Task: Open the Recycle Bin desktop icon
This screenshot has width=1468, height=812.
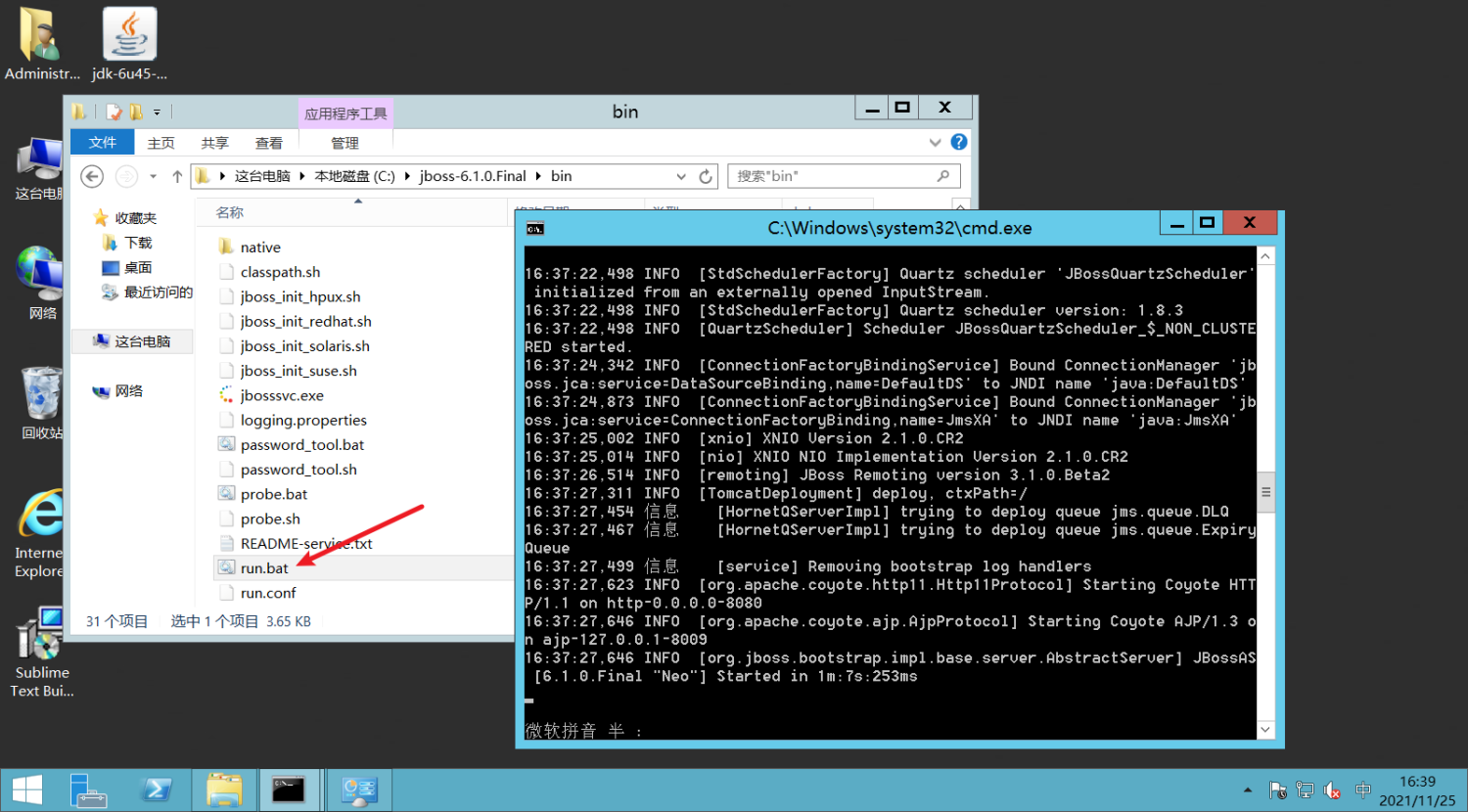Action: pos(41,403)
